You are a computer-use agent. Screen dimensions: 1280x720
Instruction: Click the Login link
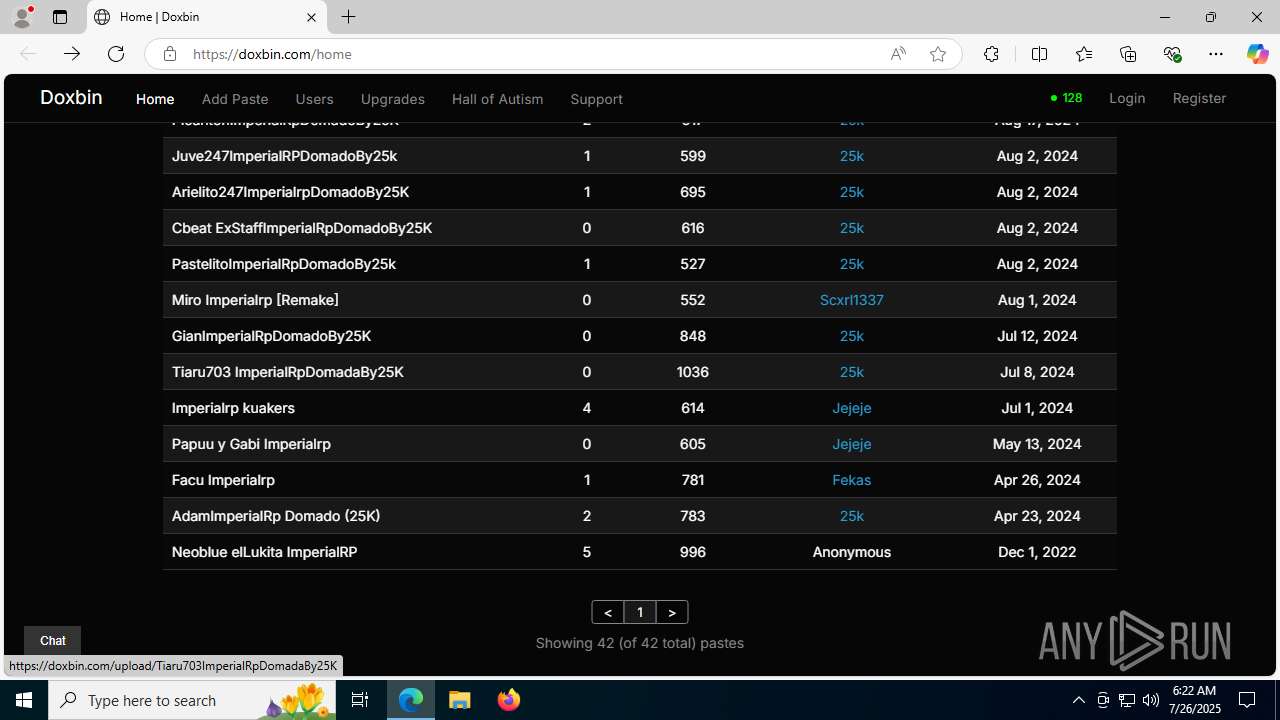(x=1127, y=98)
